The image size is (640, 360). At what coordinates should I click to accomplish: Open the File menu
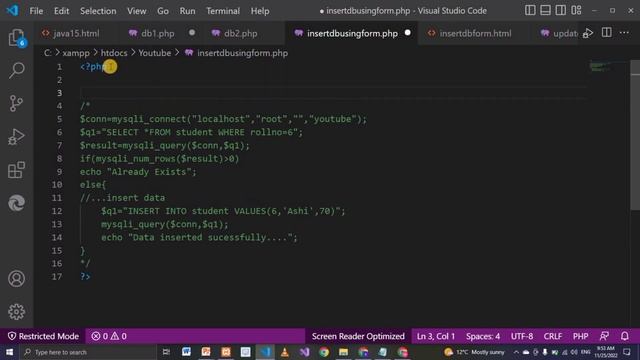click(36, 11)
